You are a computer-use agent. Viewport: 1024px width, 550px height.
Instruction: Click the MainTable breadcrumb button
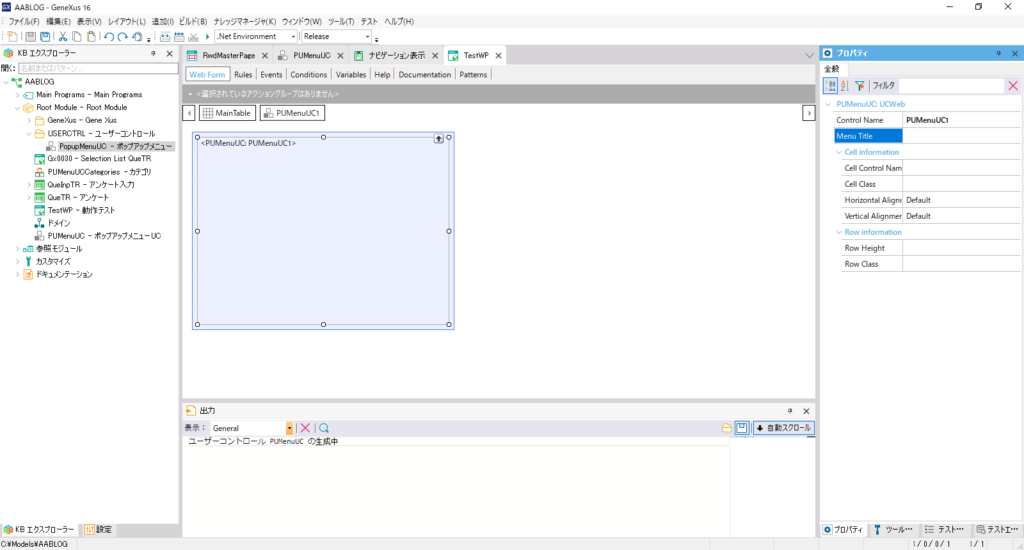click(x=227, y=113)
